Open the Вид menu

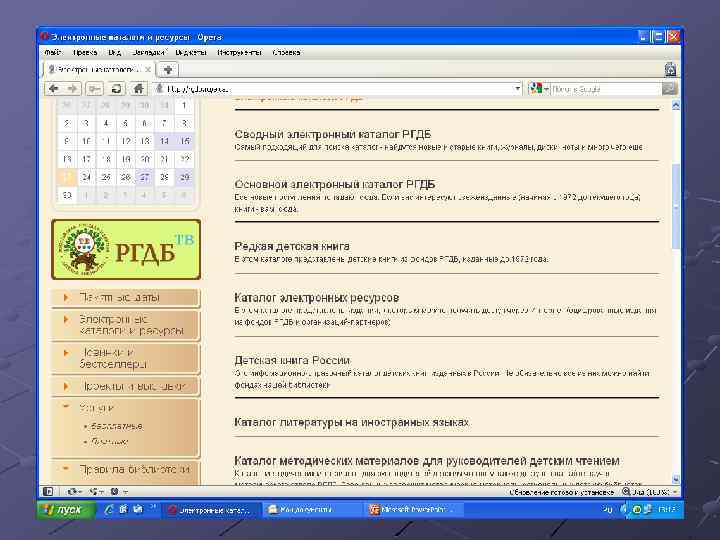[115, 52]
